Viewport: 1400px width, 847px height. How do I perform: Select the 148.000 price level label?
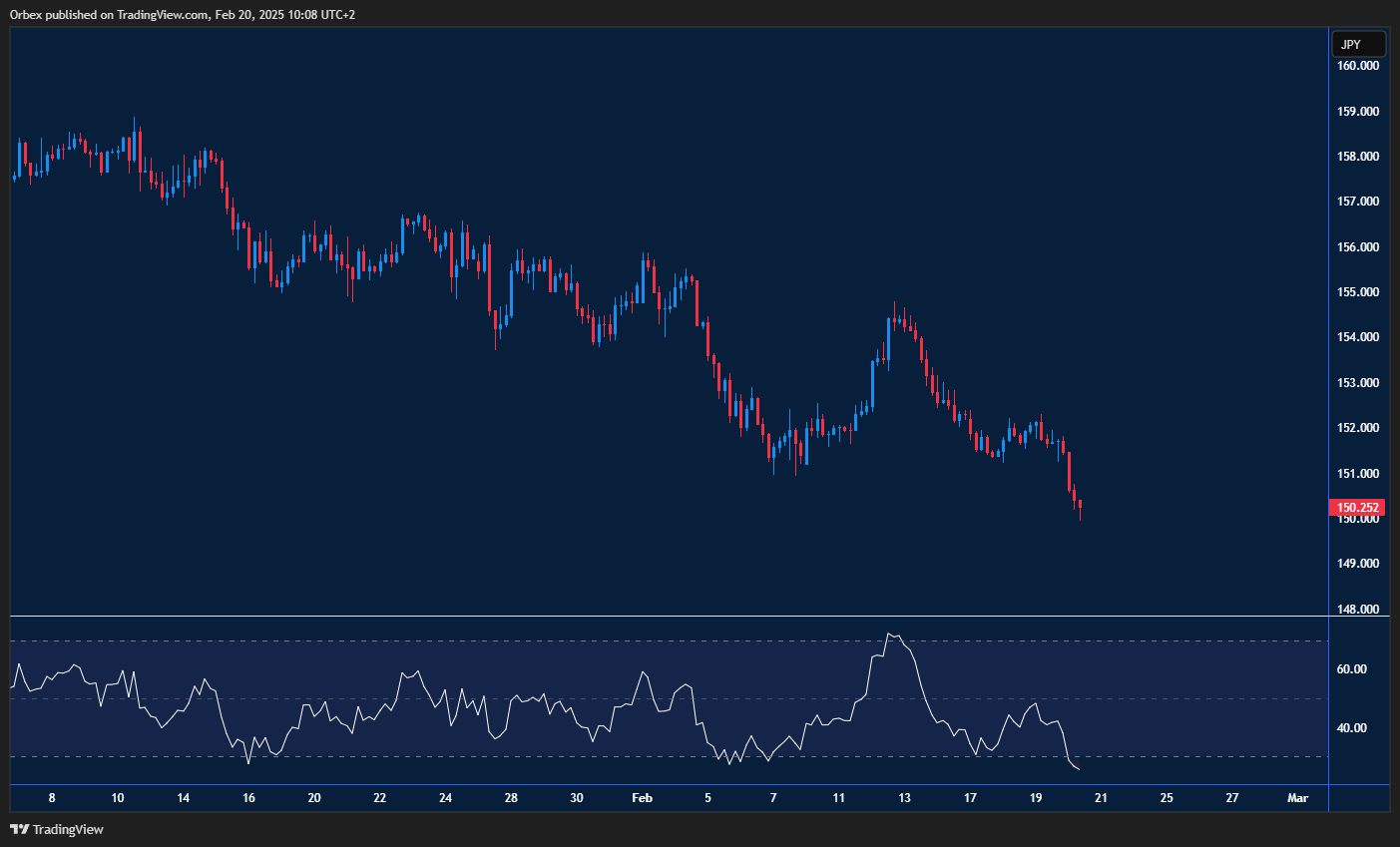coord(1356,609)
